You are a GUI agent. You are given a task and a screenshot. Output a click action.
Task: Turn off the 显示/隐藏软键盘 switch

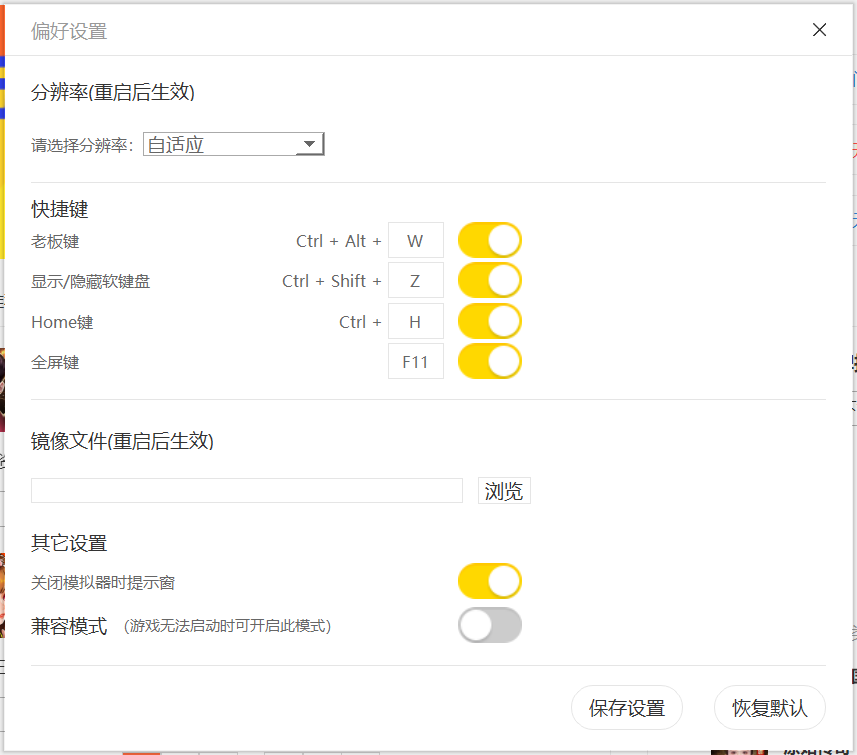coord(489,281)
